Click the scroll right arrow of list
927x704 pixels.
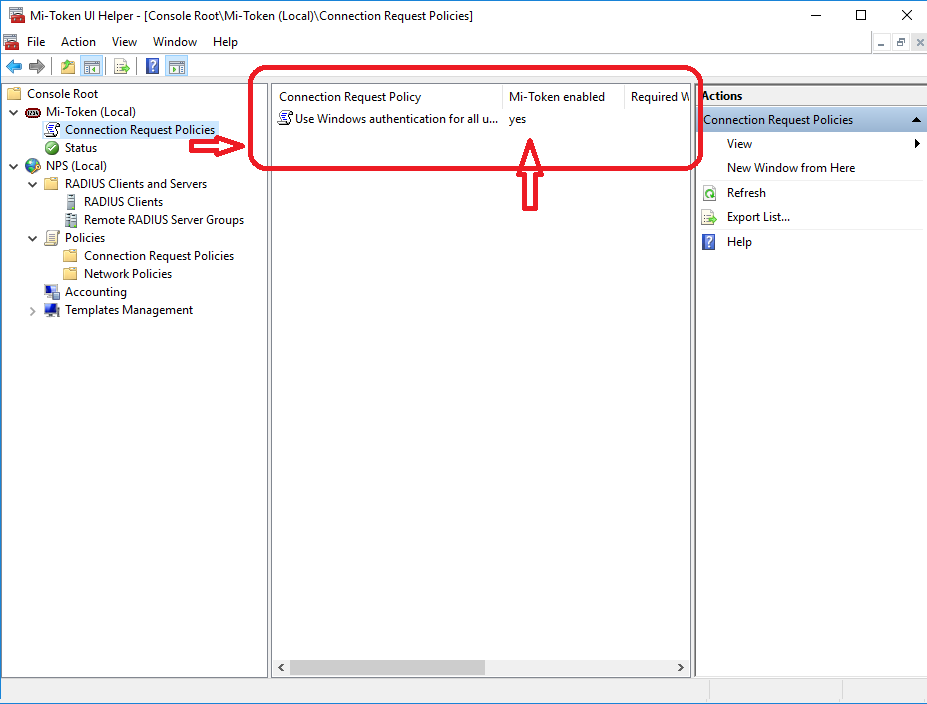[680, 667]
